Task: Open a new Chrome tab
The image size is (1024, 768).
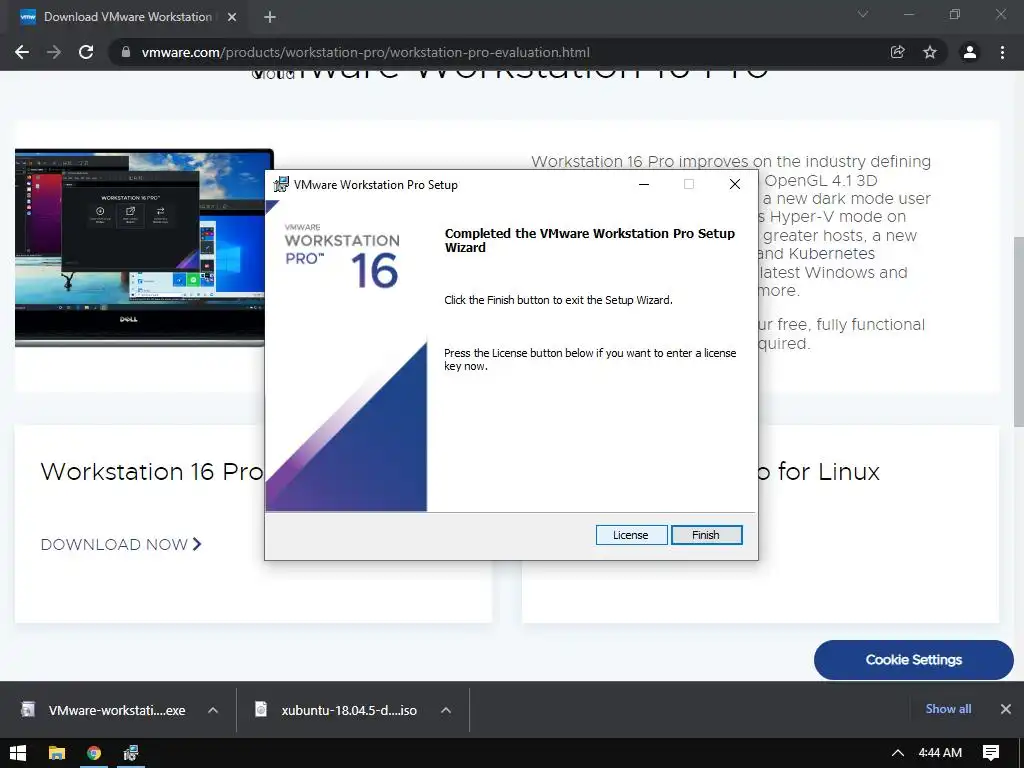Action: click(x=270, y=17)
